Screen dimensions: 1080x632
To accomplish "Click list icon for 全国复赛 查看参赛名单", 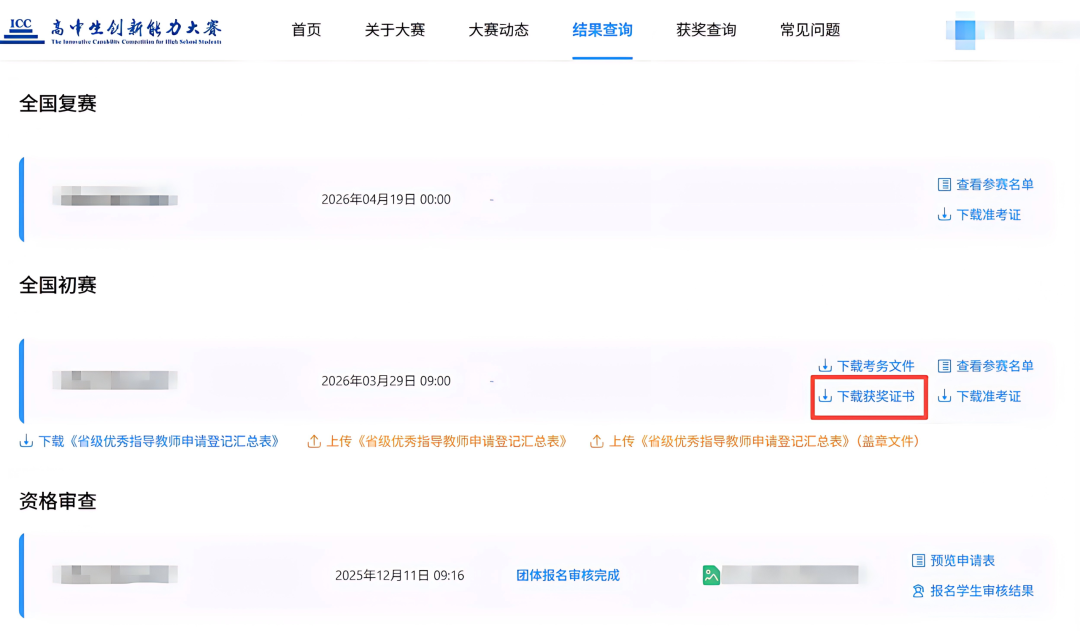I will click(x=944, y=185).
